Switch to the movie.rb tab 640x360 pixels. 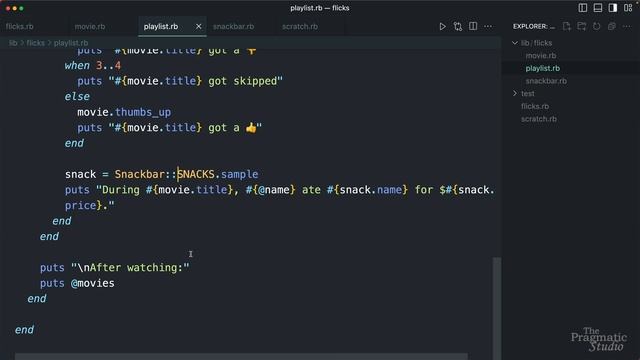point(90,27)
